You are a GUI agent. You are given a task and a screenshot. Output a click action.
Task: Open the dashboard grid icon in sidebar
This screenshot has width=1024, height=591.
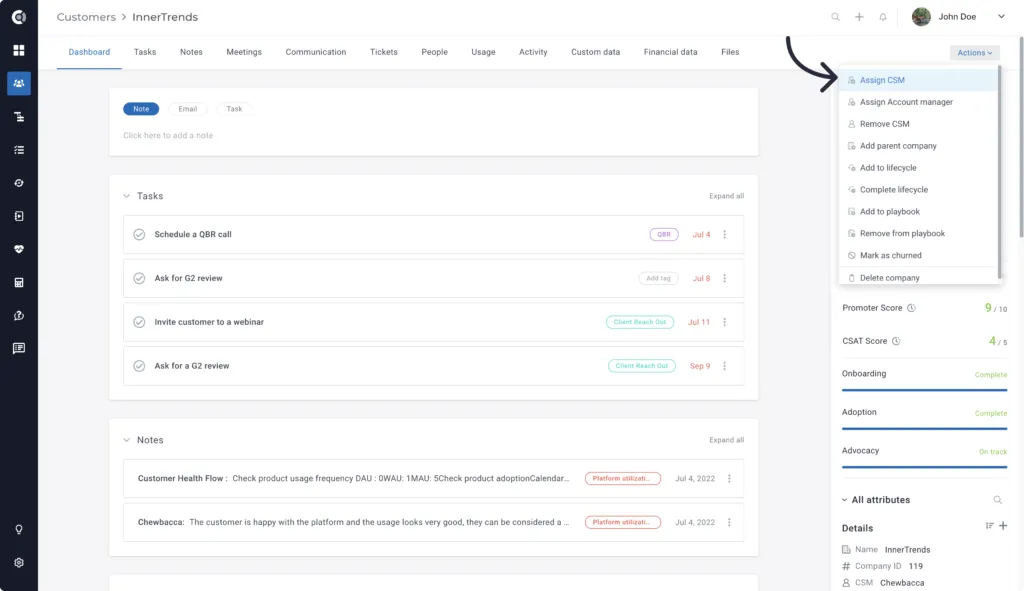(x=19, y=50)
